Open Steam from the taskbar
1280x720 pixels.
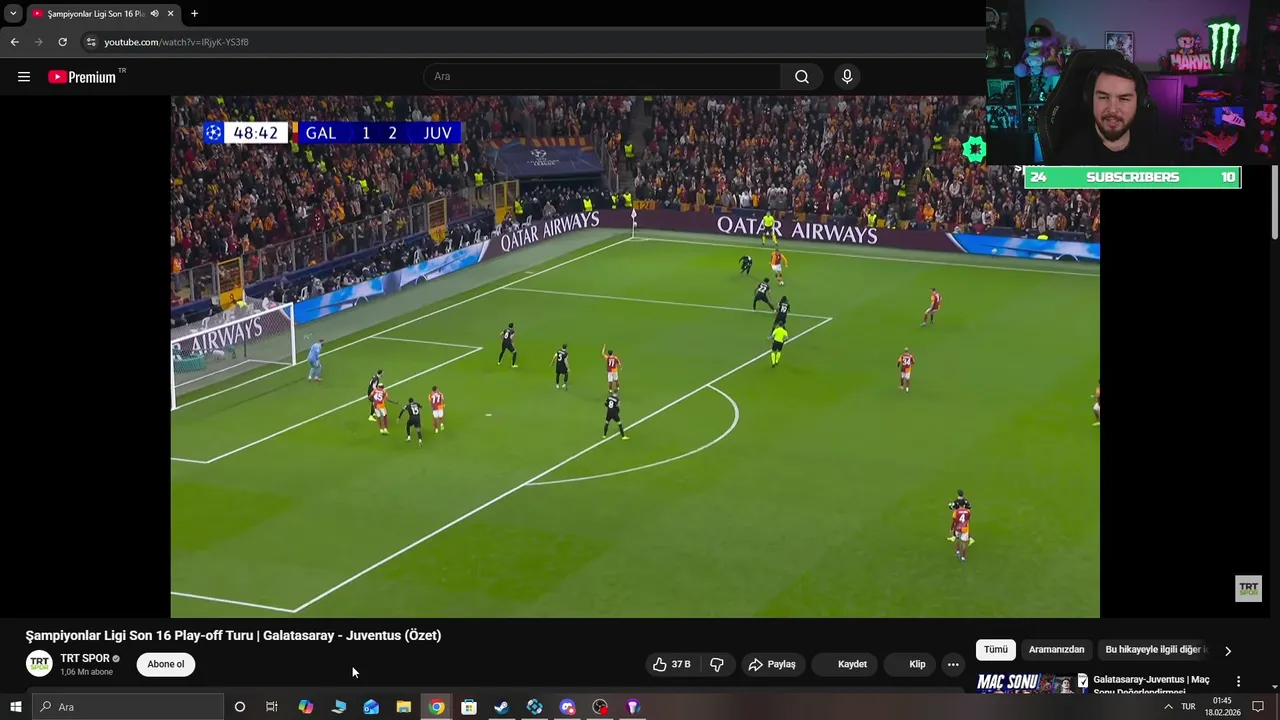point(501,707)
